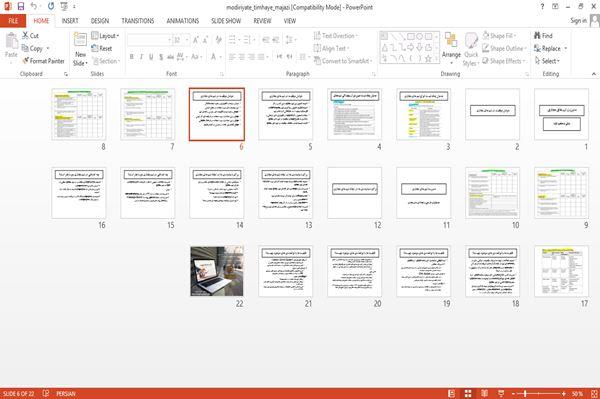600x399 pixels.
Task: Open the Select dropdown in Editing
Action: coord(547,61)
